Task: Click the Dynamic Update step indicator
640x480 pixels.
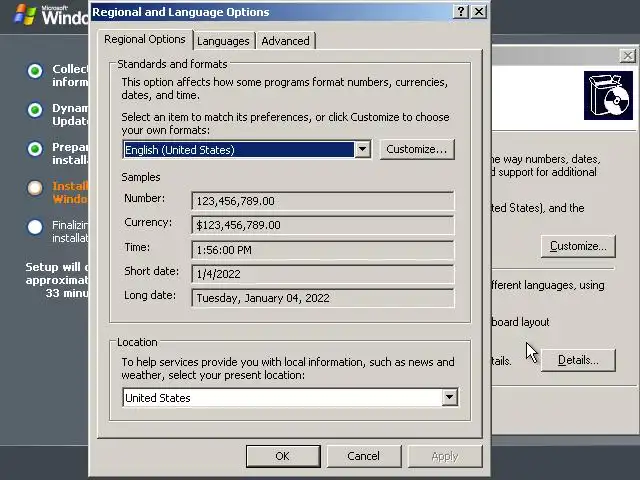Action: point(35,110)
